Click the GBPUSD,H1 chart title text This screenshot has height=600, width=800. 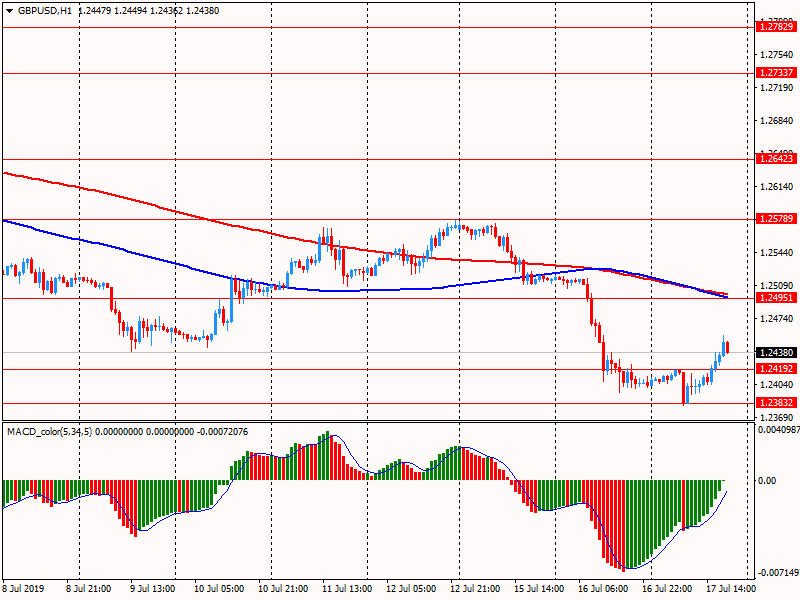[44, 11]
